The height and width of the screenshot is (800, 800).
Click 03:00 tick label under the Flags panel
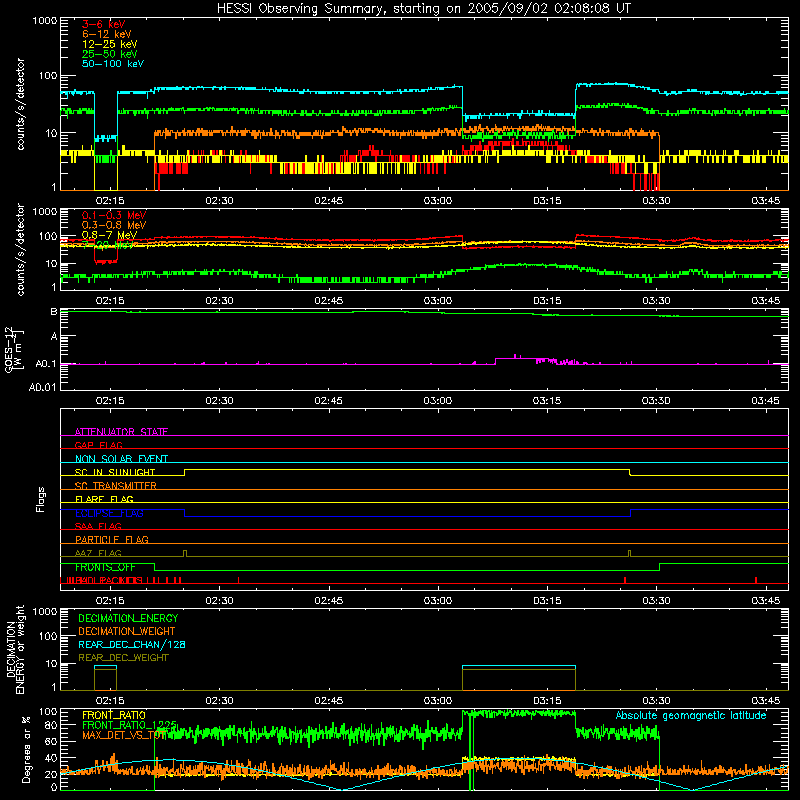(438, 601)
